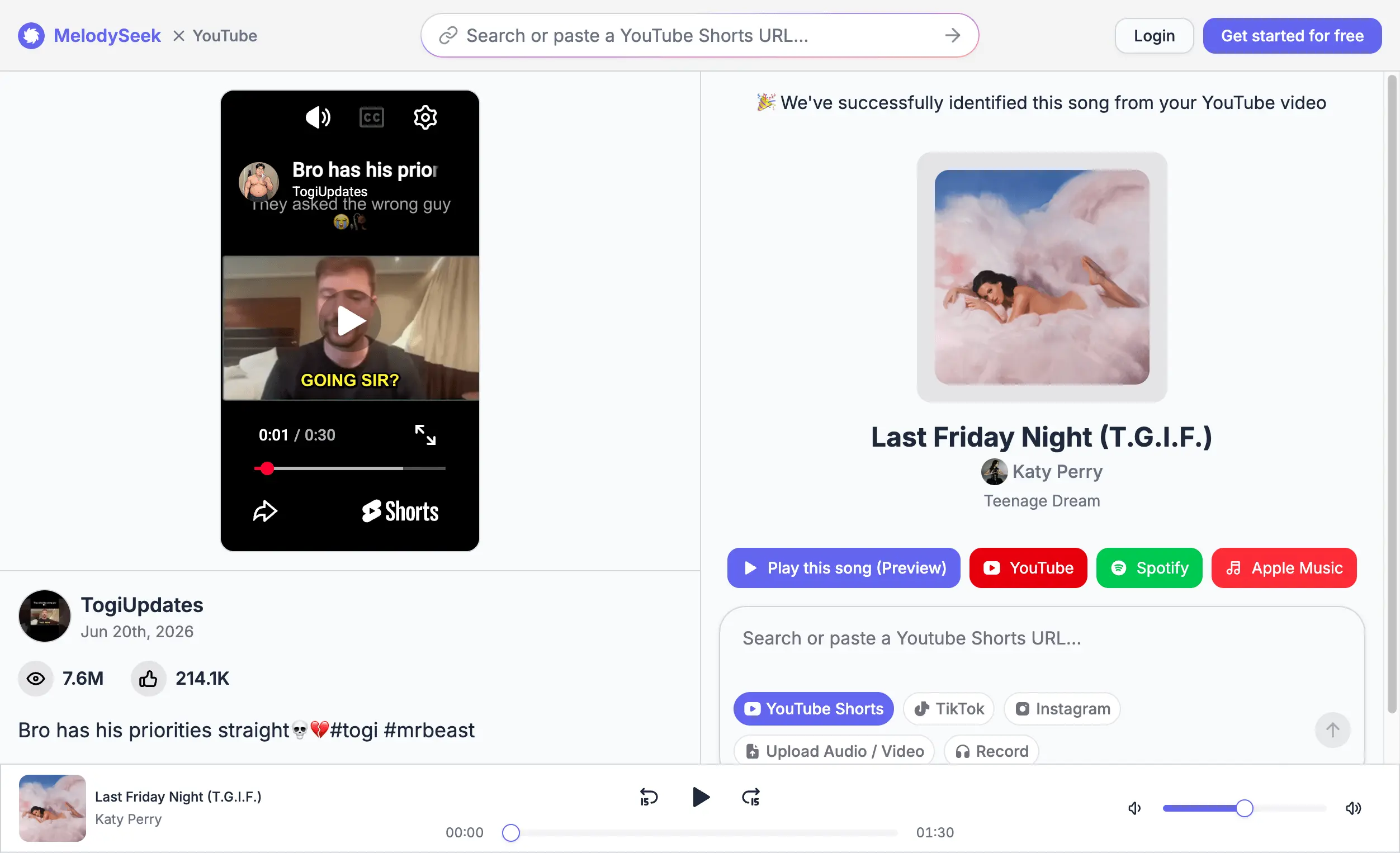
Task: Click the up-arrow submit button
Action: (x=1332, y=730)
